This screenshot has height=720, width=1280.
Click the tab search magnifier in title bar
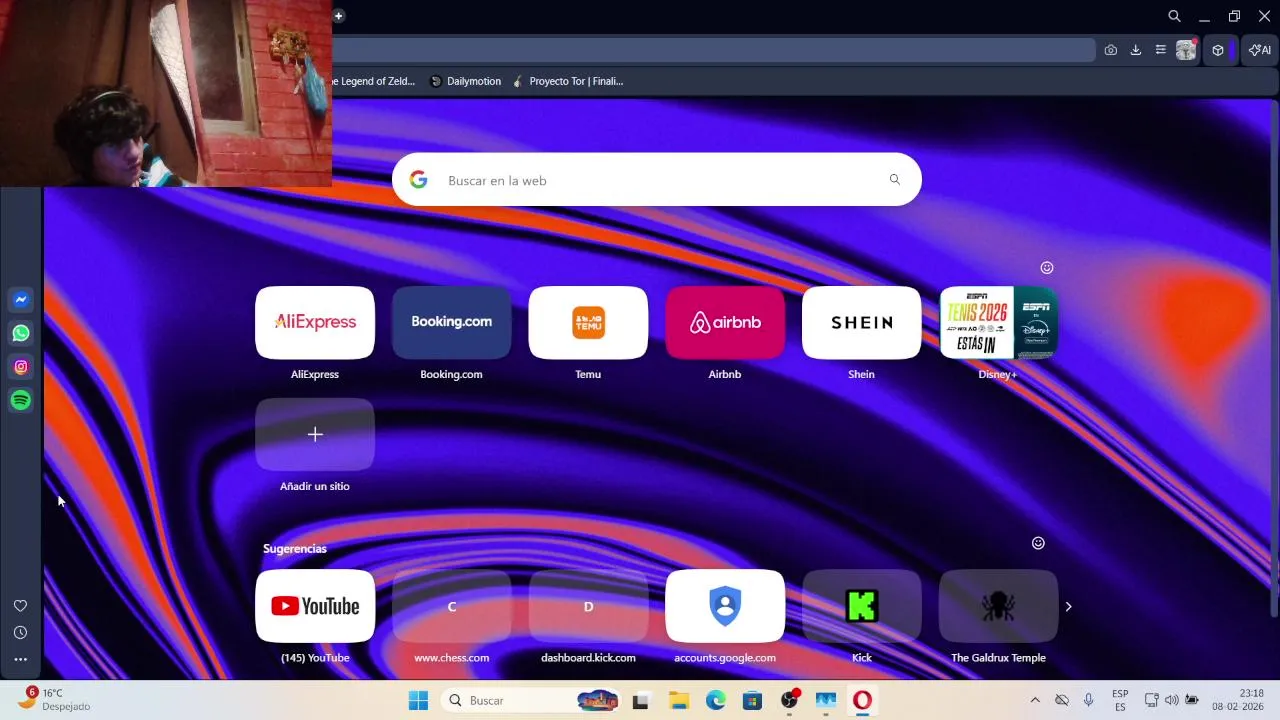coord(1175,16)
